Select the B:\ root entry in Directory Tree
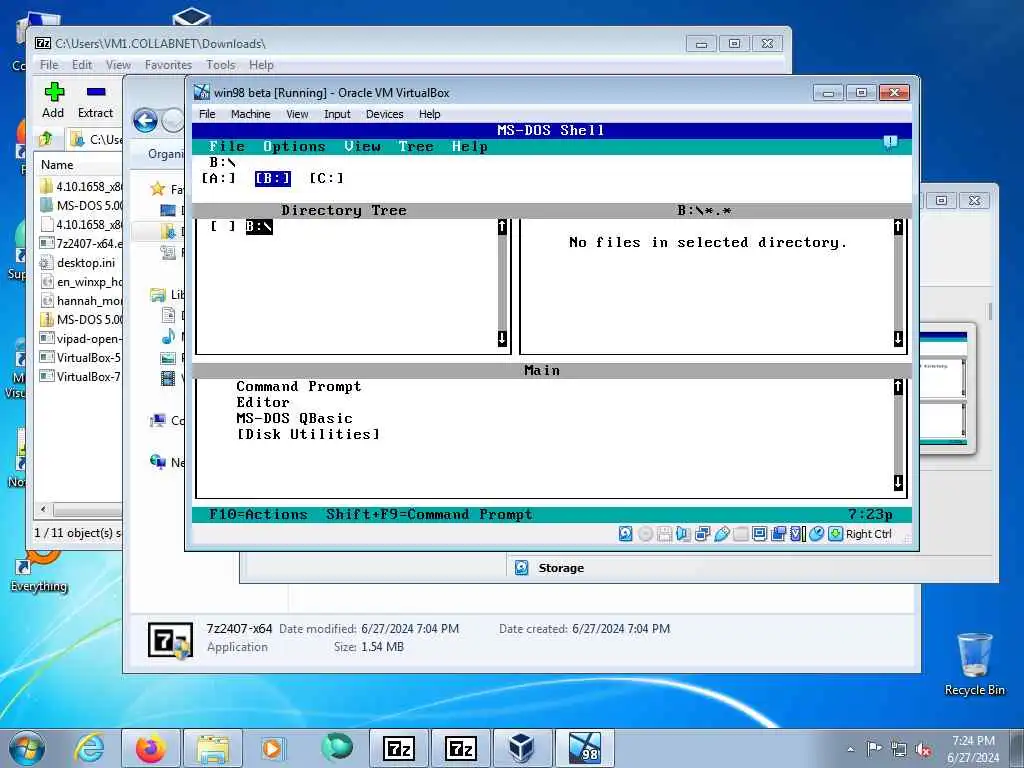The height and width of the screenshot is (768, 1024). tap(259, 227)
